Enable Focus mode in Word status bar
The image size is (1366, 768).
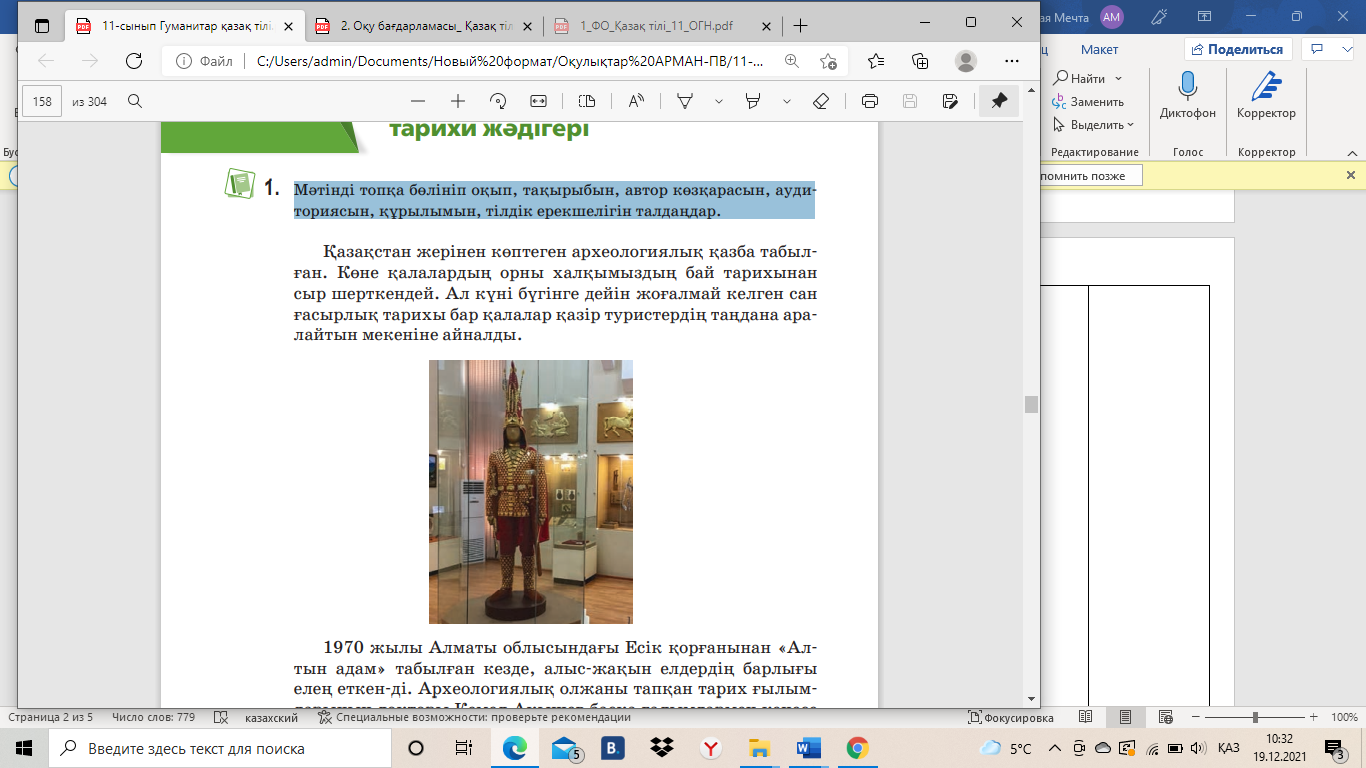pos(1011,718)
